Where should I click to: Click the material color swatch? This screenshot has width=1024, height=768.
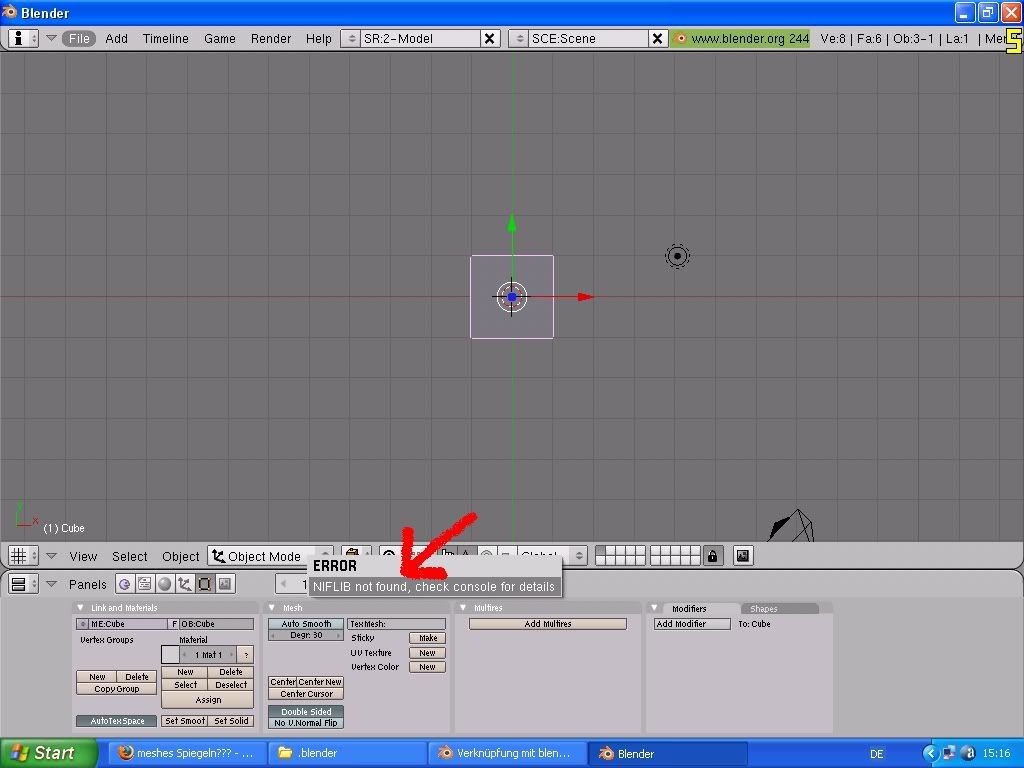[x=169, y=655]
